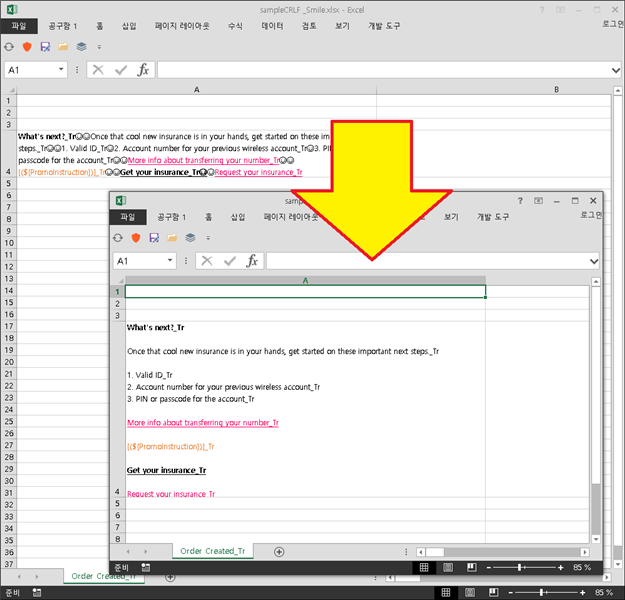Click the zoom out minus button in the front window
The height and width of the screenshot is (600, 625).
[489, 567]
